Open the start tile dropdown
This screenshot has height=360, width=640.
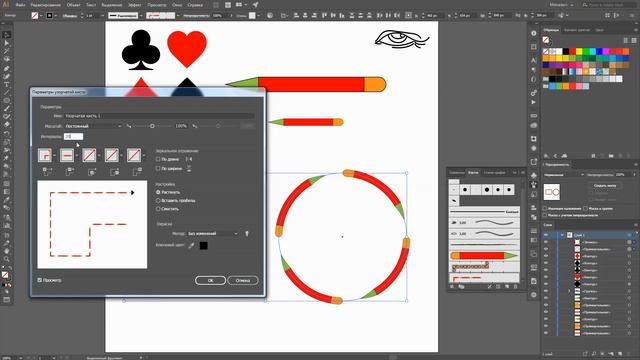[122, 155]
